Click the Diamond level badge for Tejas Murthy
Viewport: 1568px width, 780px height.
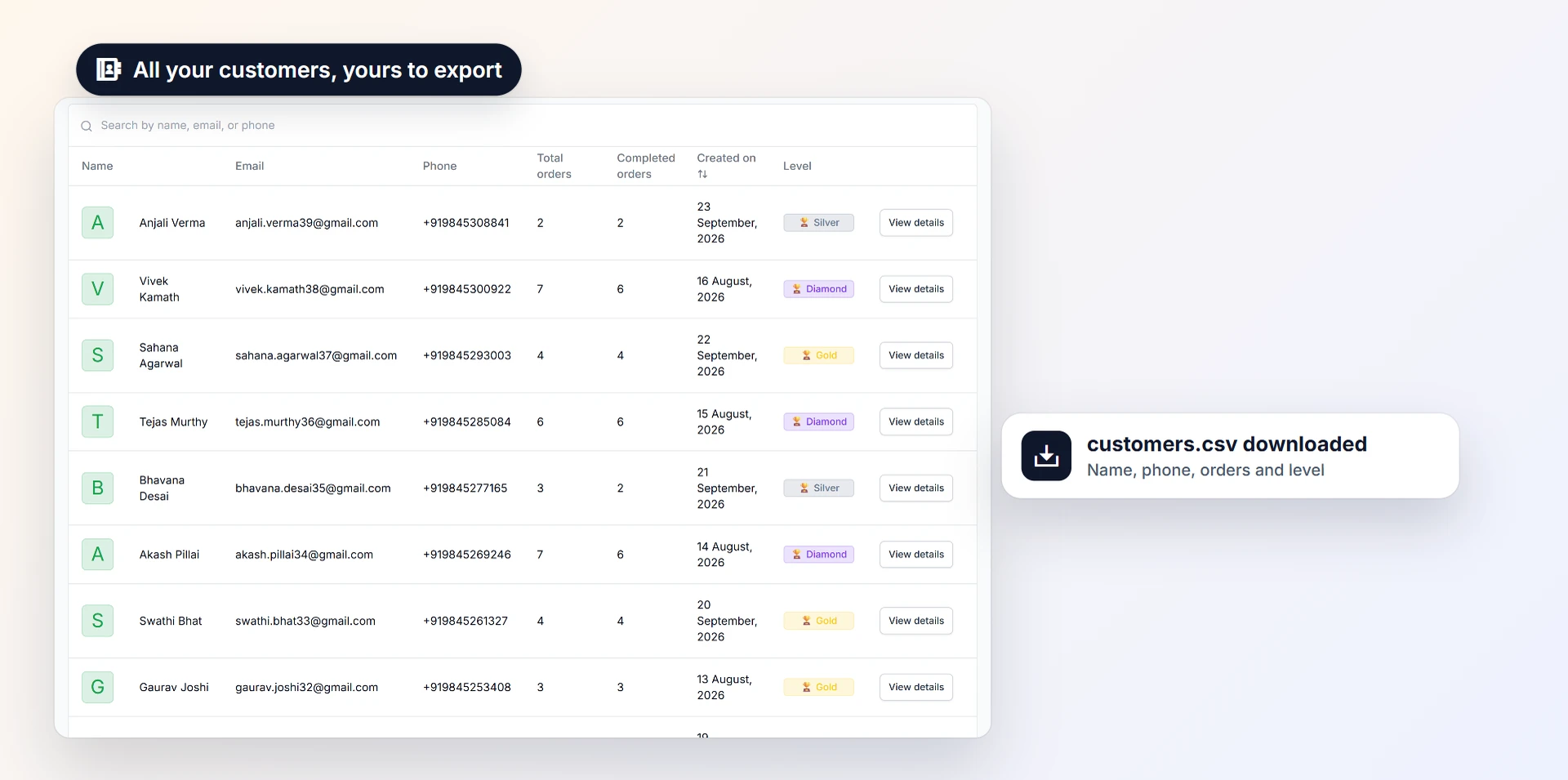pyautogui.click(x=818, y=421)
